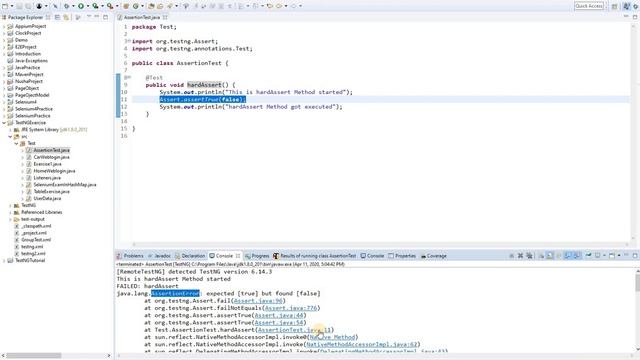The height and width of the screenshot is (360, 640).
Task: Expand the TestNGTutorial project node
Action: tap(4, 260)
